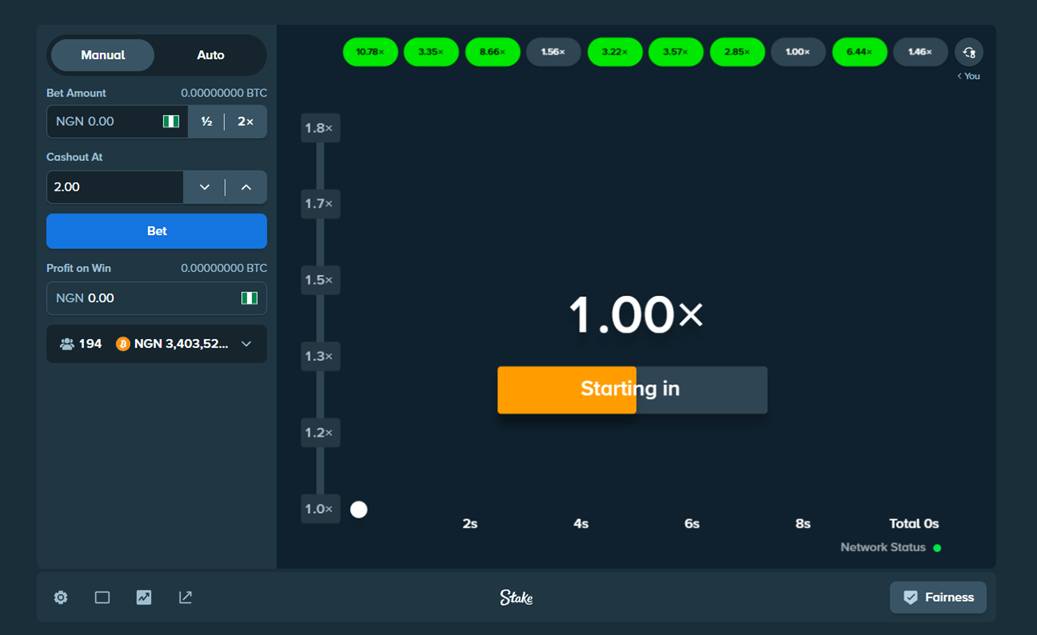Switch to Manual betting mode

pyautogui.click(x=103, y=55)
